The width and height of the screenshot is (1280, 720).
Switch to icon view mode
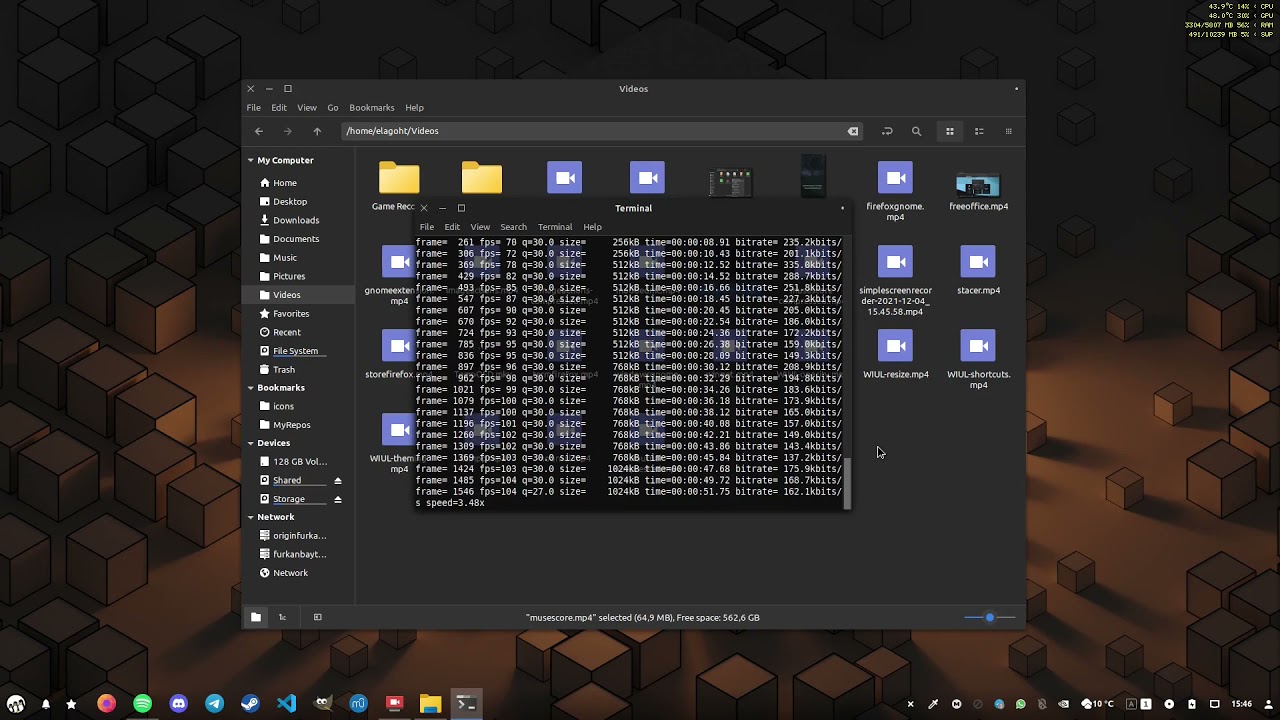[x=950, y=131]
